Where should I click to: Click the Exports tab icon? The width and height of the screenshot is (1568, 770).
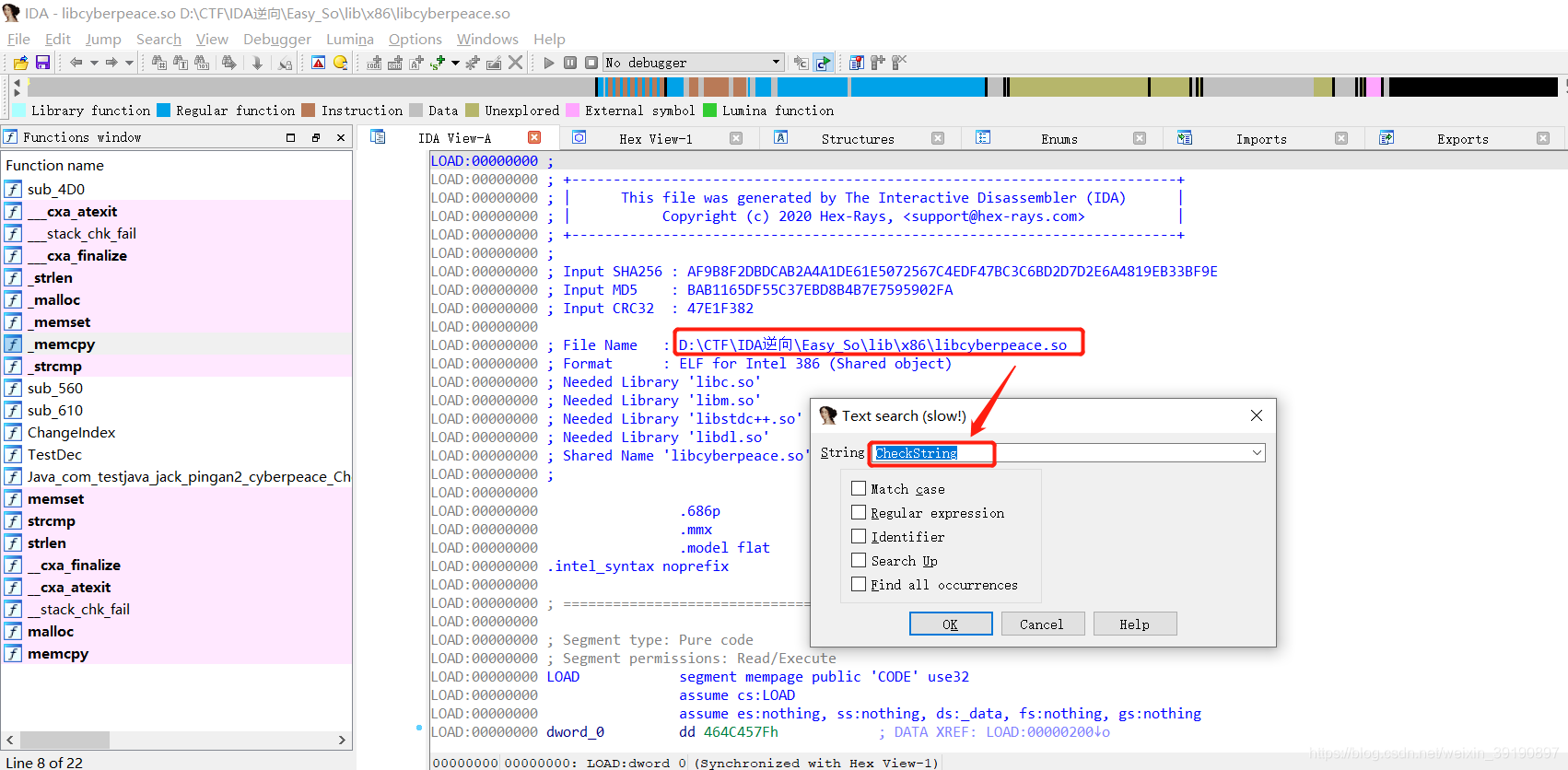click(1387, 137)
